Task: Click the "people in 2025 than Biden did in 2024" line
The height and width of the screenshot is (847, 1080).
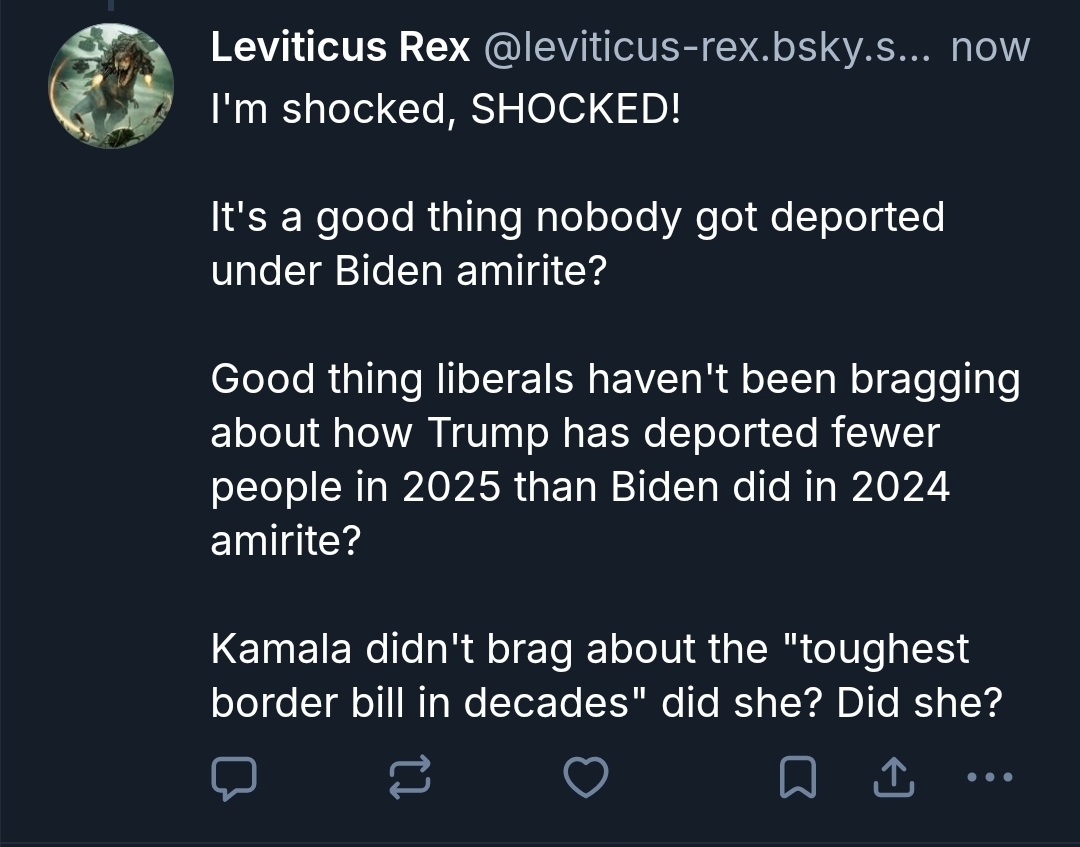Action: tap(580, 488)
